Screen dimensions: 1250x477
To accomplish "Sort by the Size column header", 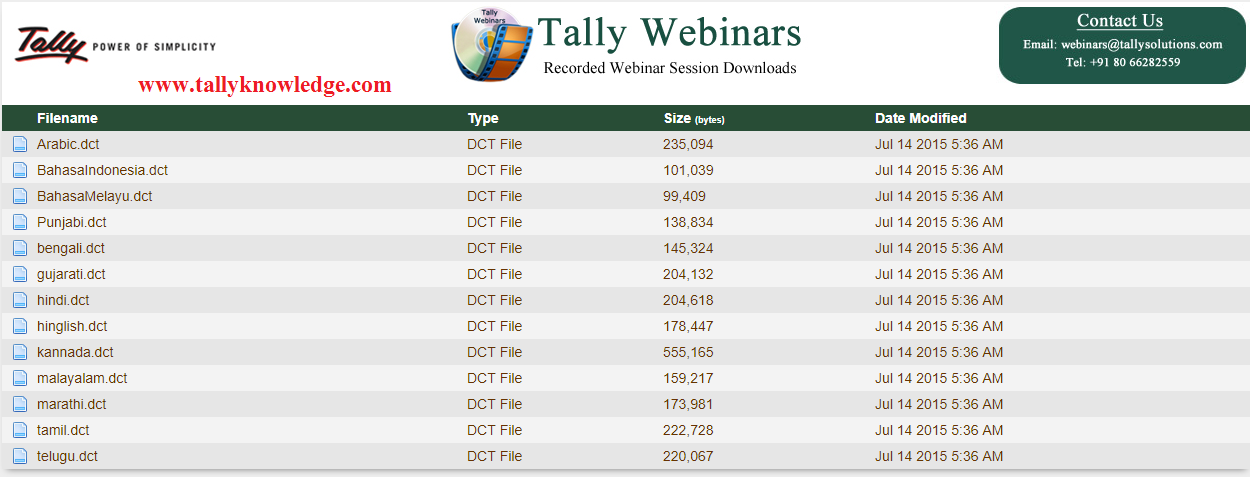I will pyautogui.click(x=694, y=118).
